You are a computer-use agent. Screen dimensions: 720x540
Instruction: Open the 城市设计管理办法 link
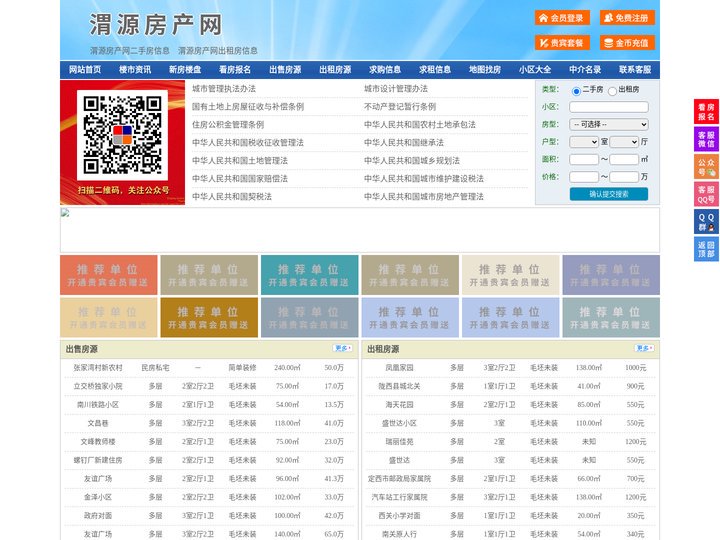(396, 89)
